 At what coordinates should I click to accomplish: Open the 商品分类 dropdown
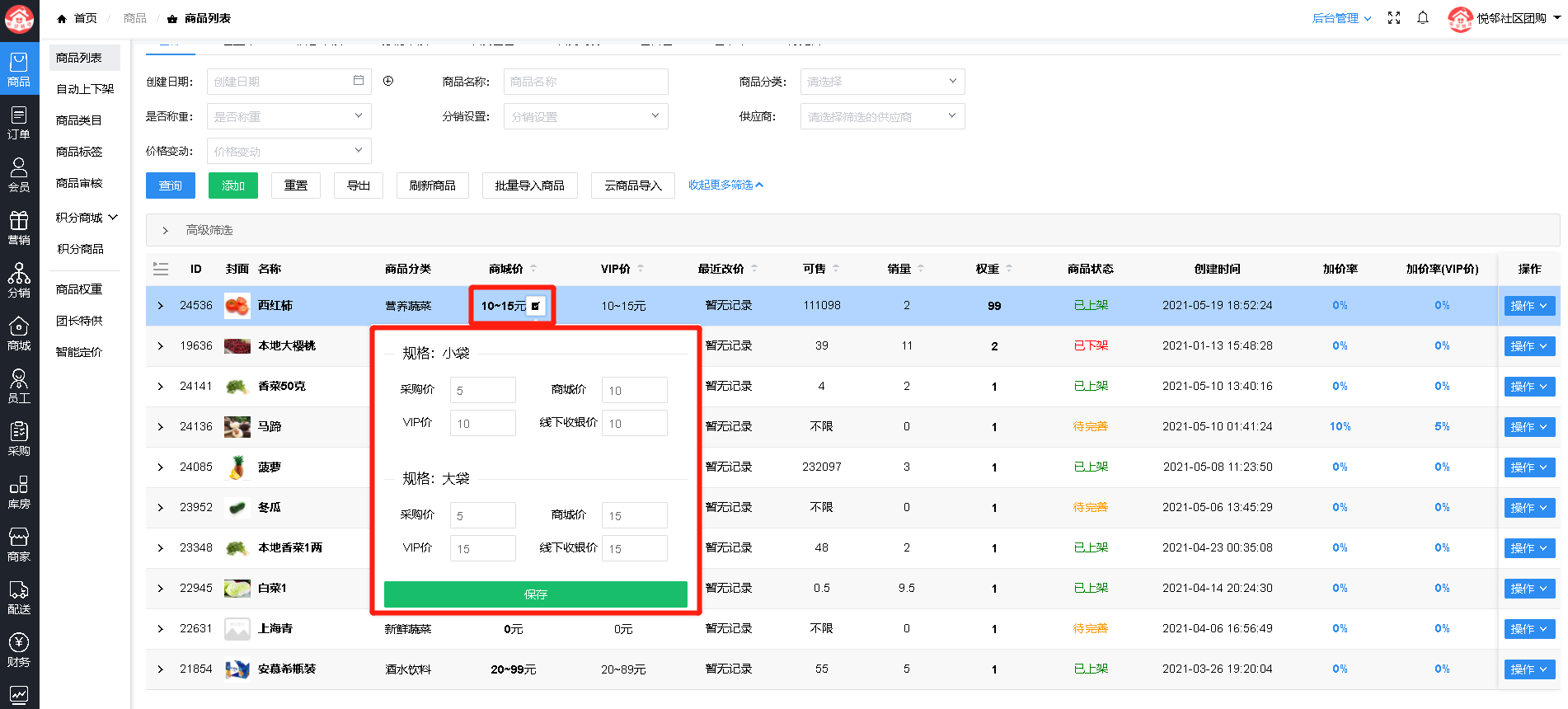coord(882,81)
